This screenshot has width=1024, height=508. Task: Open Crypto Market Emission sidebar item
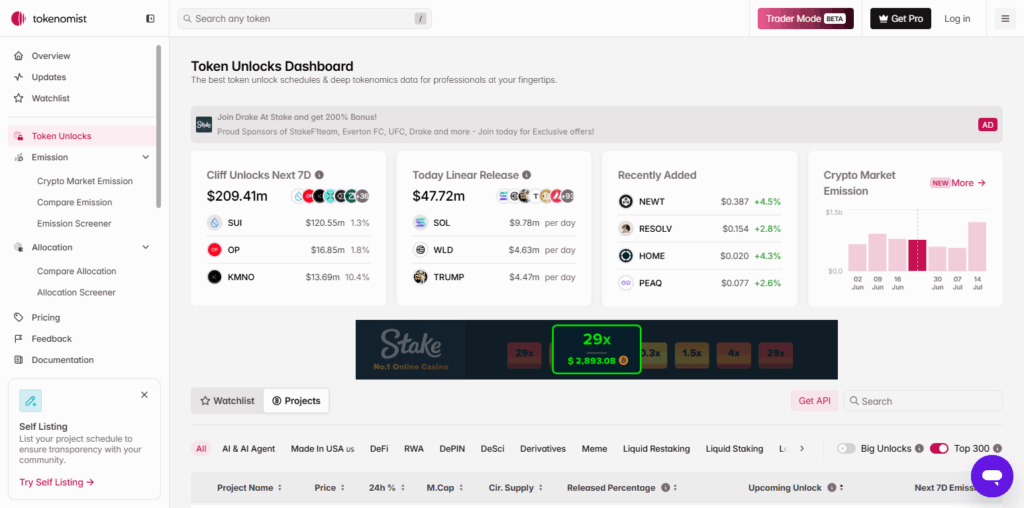85,181
